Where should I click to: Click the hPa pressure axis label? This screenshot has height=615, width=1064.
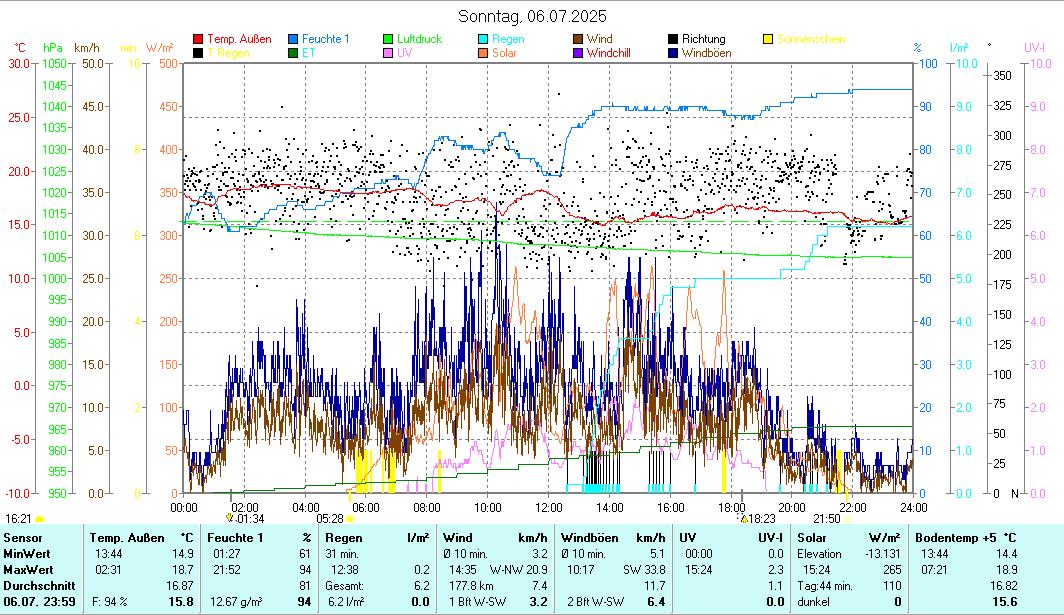(52, 47)
